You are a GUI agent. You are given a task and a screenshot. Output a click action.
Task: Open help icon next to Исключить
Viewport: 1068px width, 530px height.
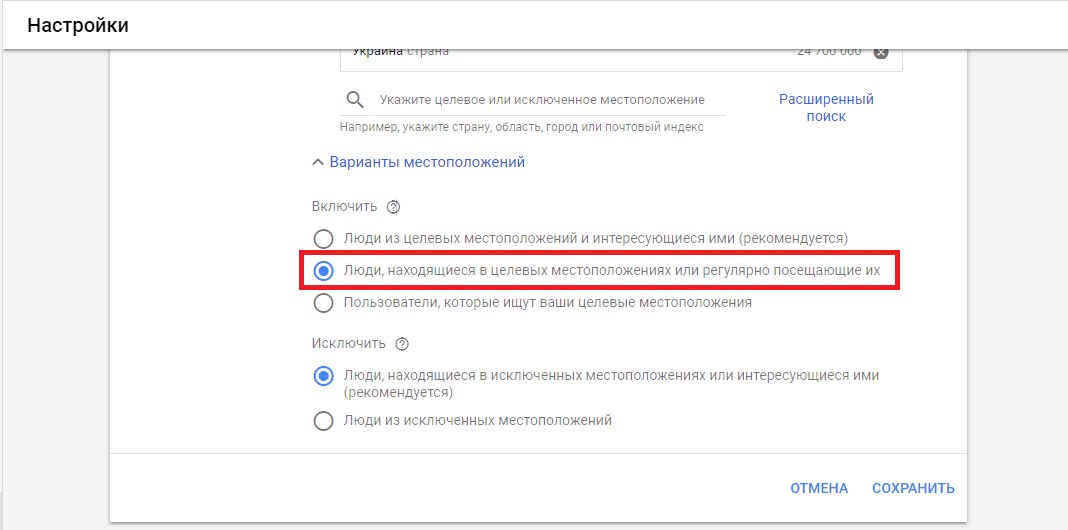(402, 344)
